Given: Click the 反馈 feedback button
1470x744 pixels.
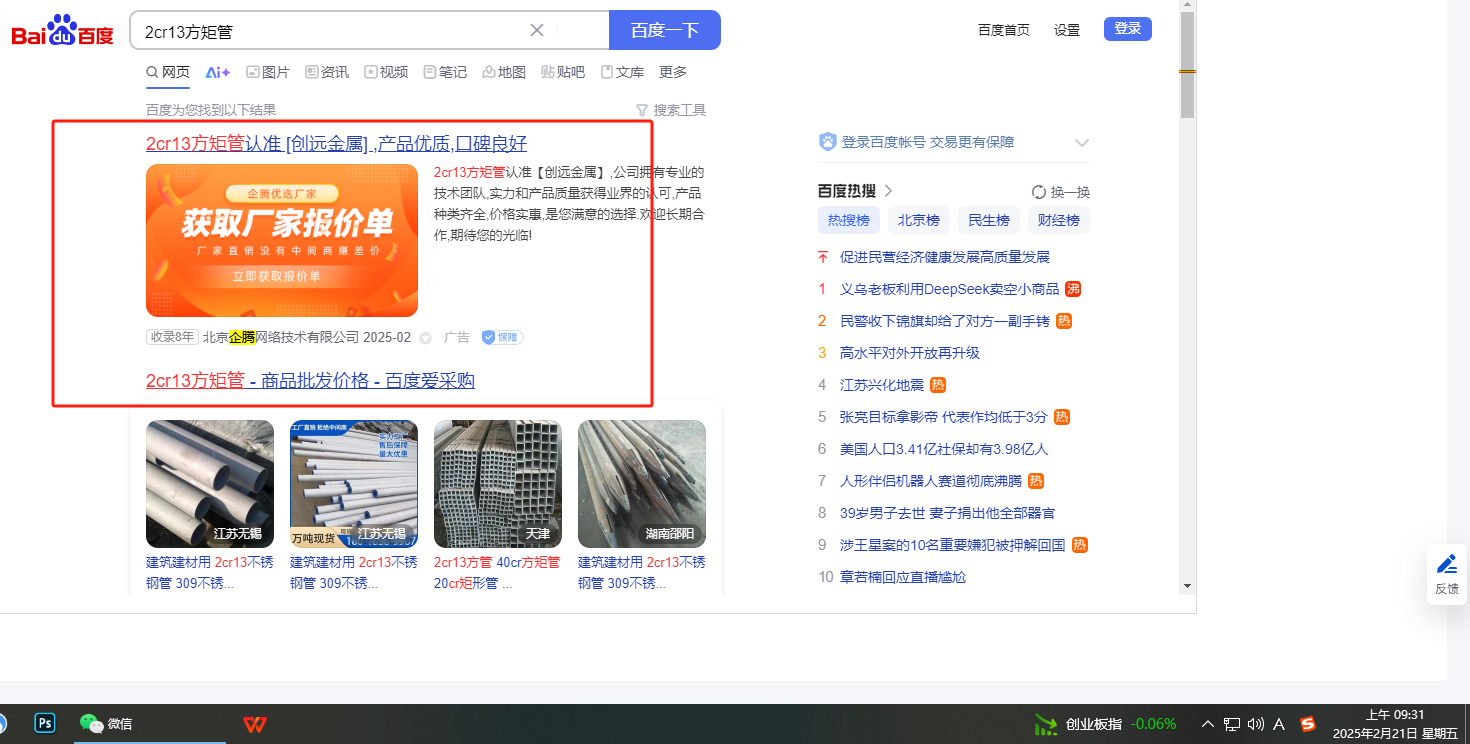Looking at the screenshot, I should tap(1446, 574).
